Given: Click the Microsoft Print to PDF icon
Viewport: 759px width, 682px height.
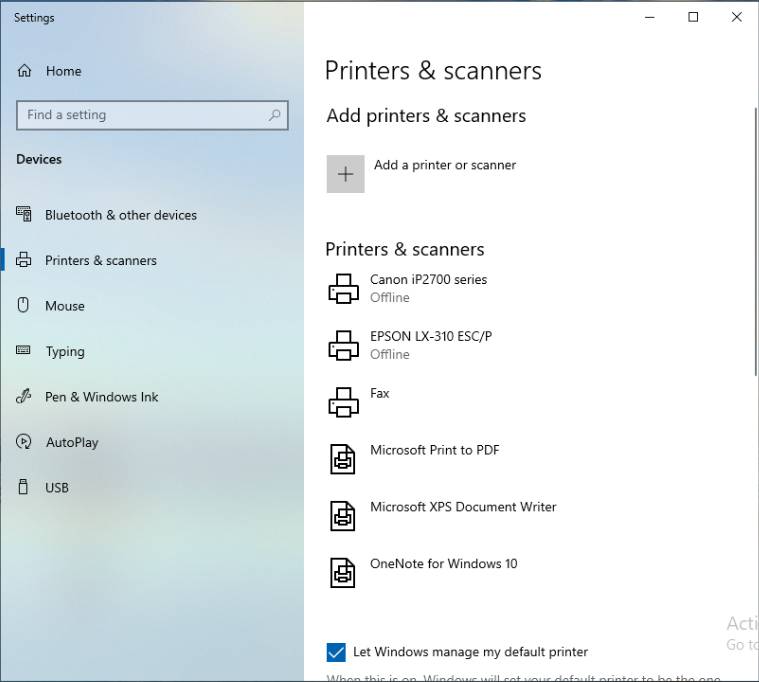Looking at the screenshot, I should coord(343,459).
